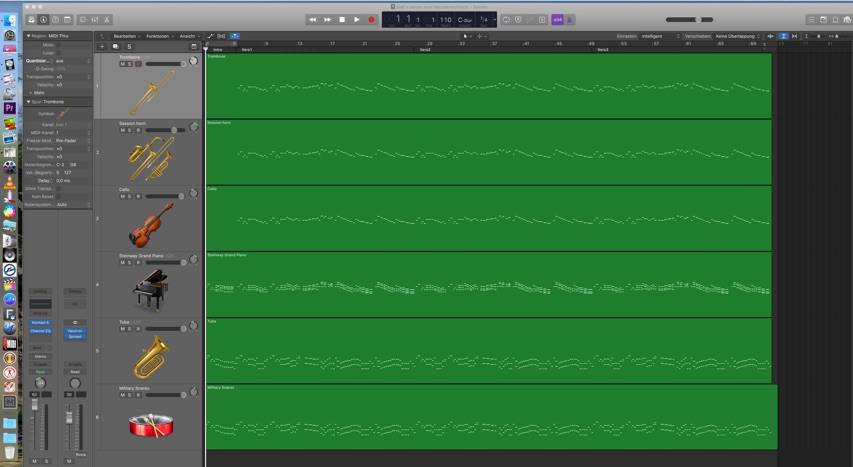Expand the Mehr disclosure triangle
The height and width of the screenshot is (467, 853).
(30, 93)
